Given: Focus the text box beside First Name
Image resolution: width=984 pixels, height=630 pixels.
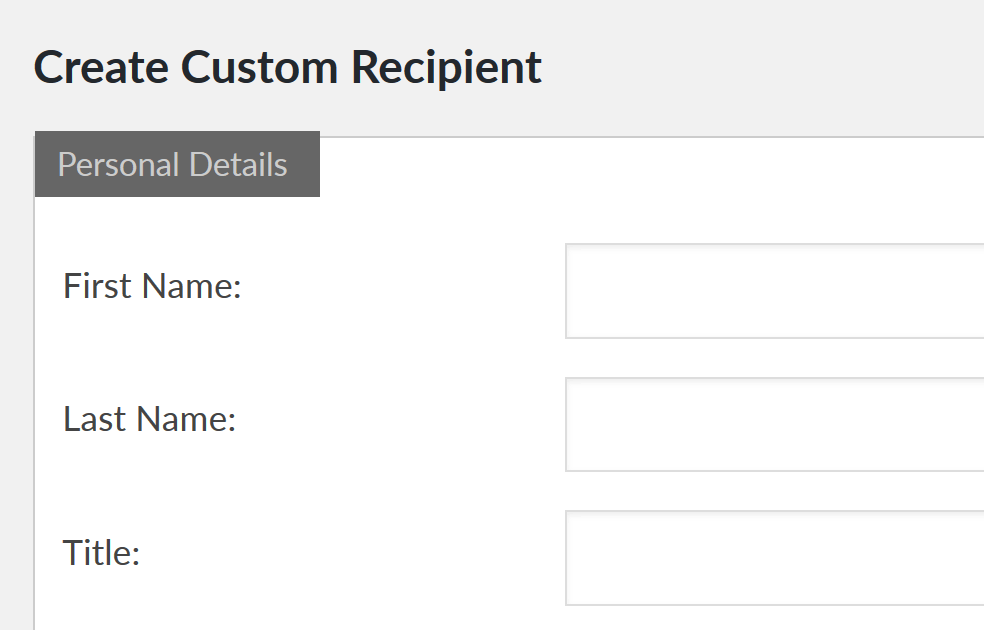Looking at the screenshot, I should click(774, 291).
